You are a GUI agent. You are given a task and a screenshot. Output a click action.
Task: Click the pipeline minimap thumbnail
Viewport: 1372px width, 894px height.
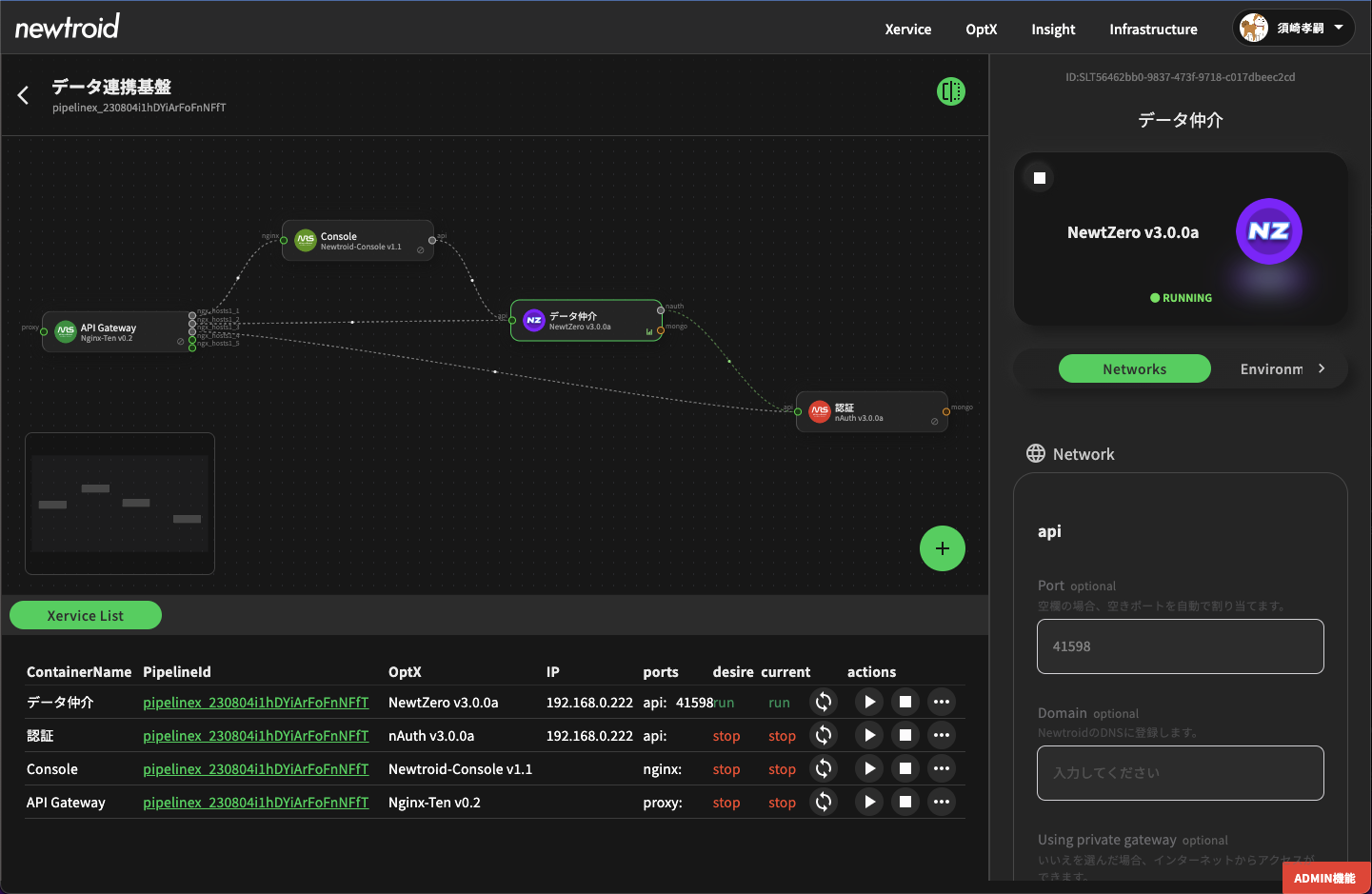click(x=120, y=504)
